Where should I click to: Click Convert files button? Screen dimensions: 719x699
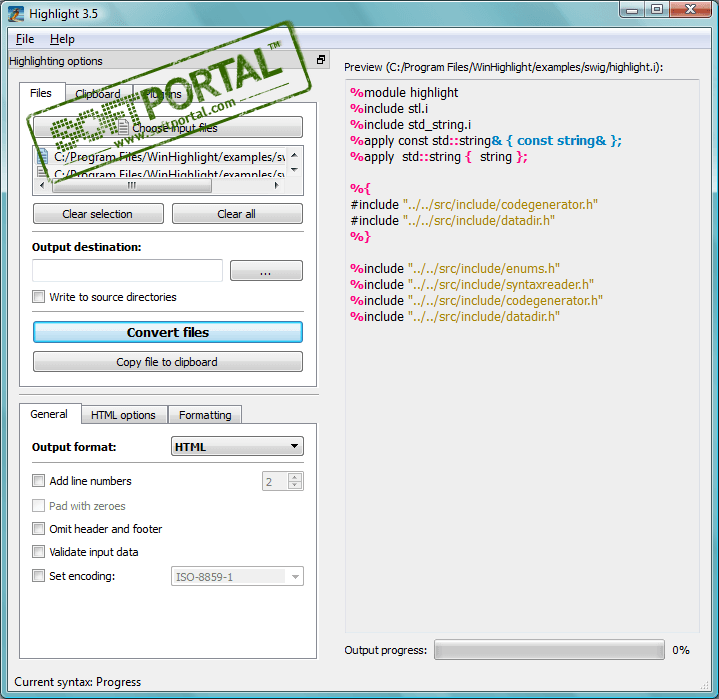(x=168, y=332)
